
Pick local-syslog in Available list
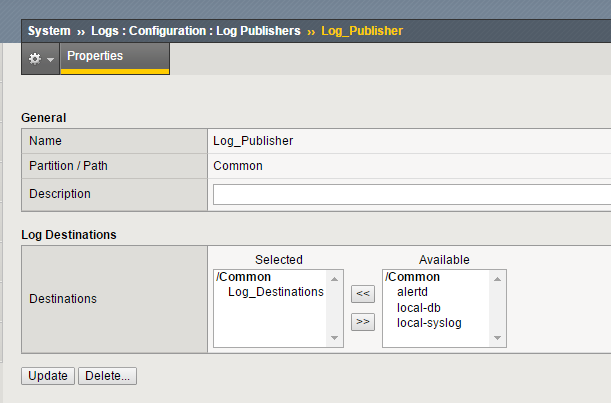(x=429, y=322)
